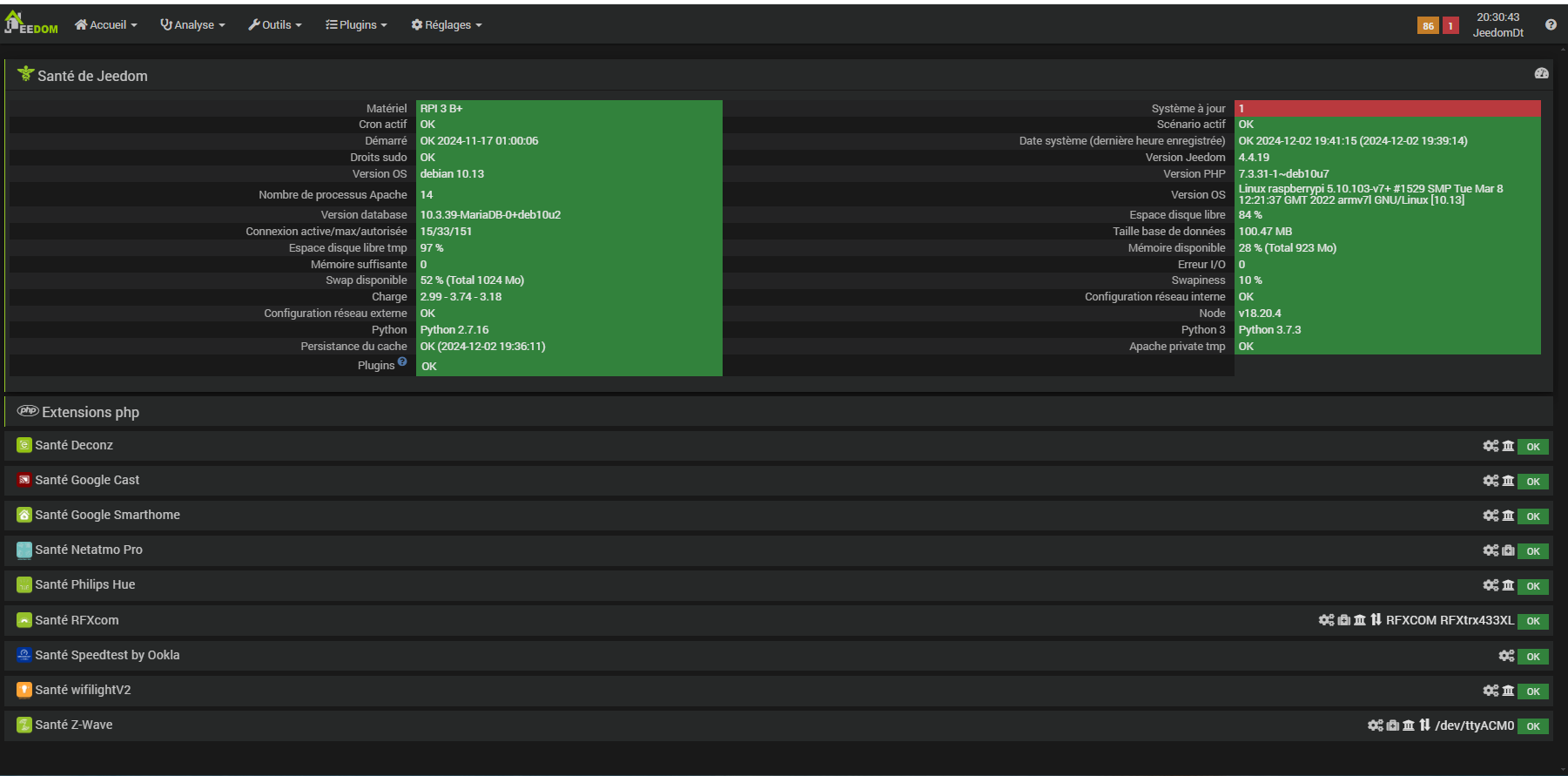Image resolution: width=1568 pixels, height=776 pixels.
Task: Open gears icon on Santé Z-Wave row
Action: click(x=1375, y=725)
